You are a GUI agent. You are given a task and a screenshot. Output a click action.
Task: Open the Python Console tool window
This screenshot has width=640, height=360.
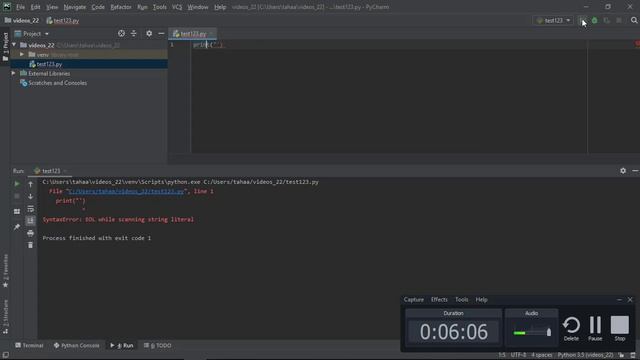[76, 345]
